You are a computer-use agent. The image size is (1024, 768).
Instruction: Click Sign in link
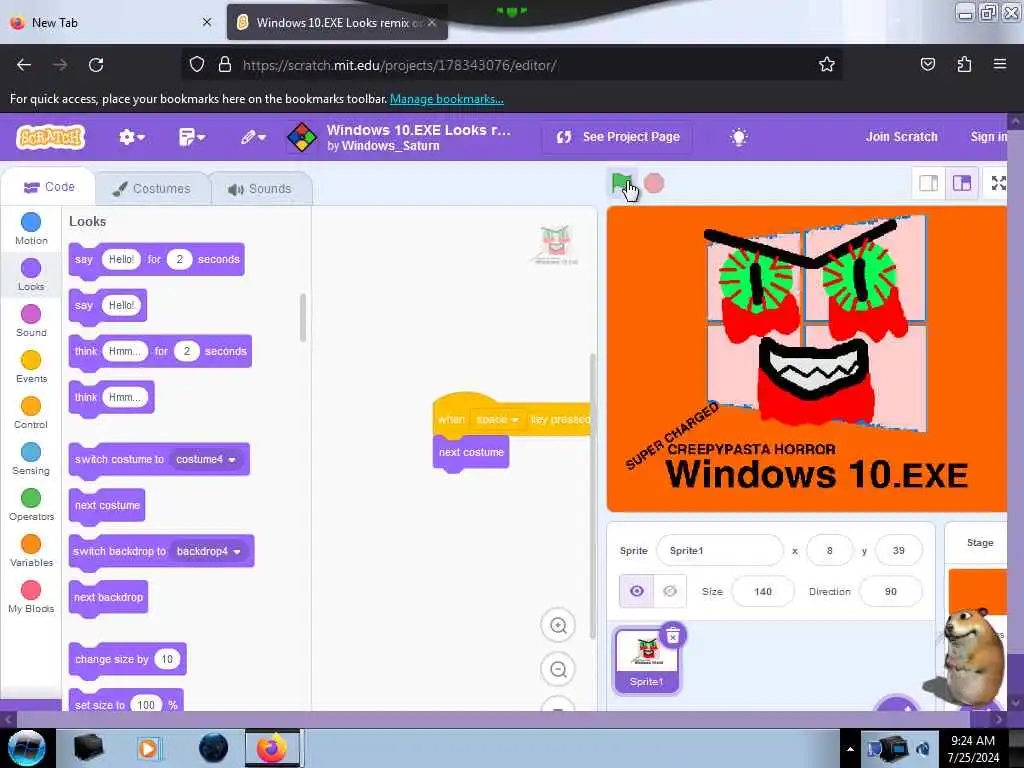point(988,136)
